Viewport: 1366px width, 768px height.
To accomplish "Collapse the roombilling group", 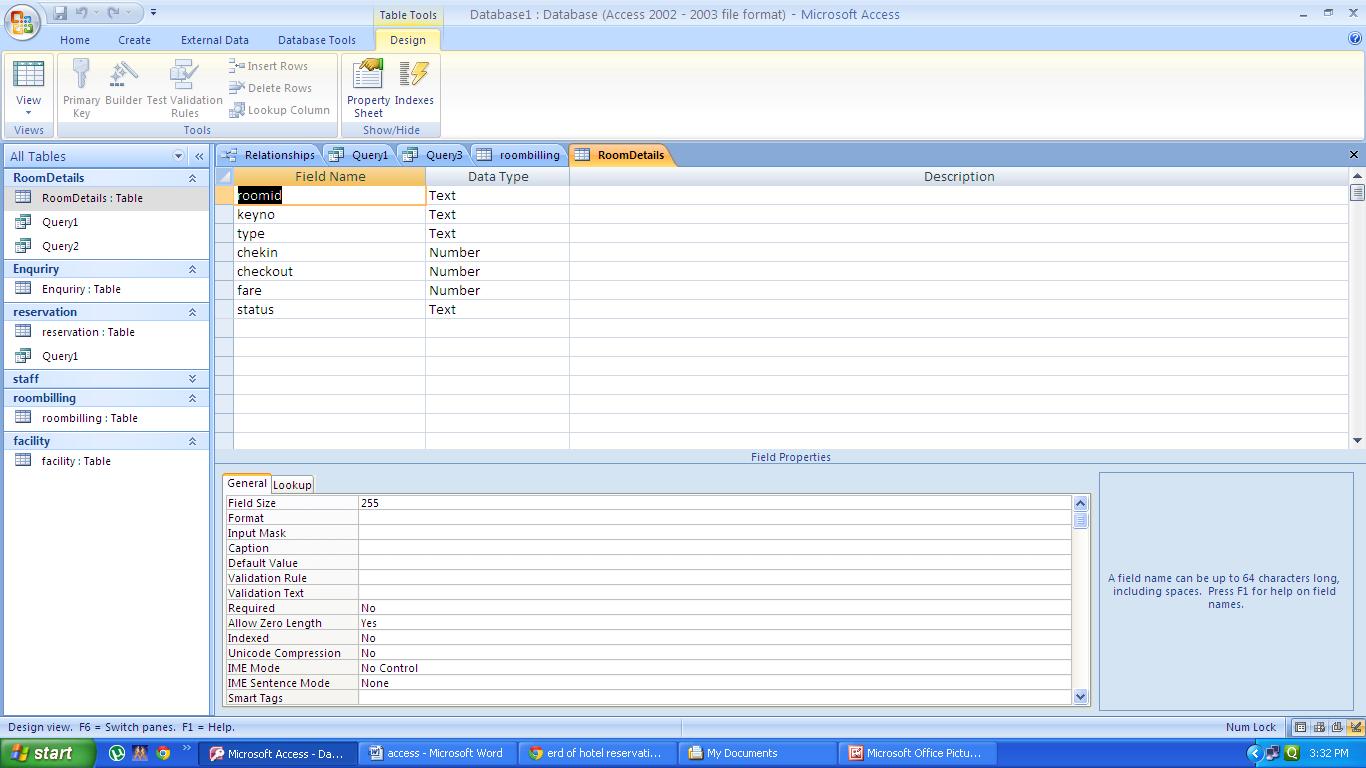I will (192, 398).
